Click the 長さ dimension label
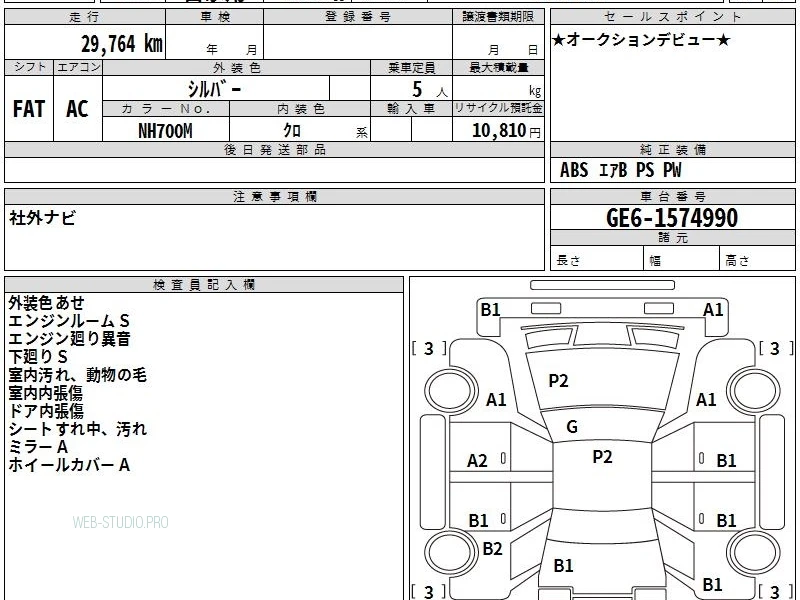Image resolution: width=800 pixels, height=600 pixels. [x=568, y=261]
